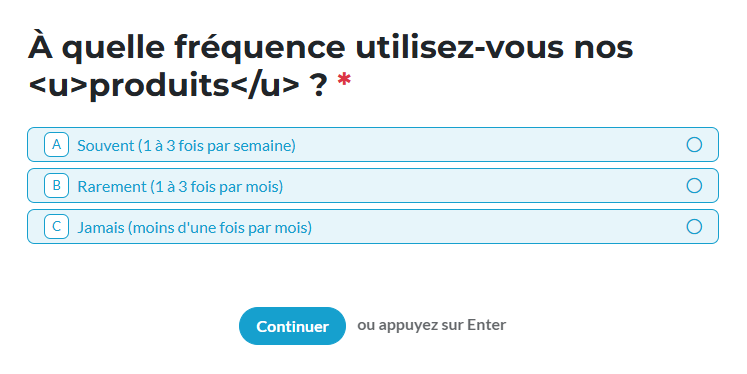The width and height of the screenshot is (747, 374).
Task: Choose 'Jamais (moins d'une fois par mois)' label
Action: click(x=194, y=227)
